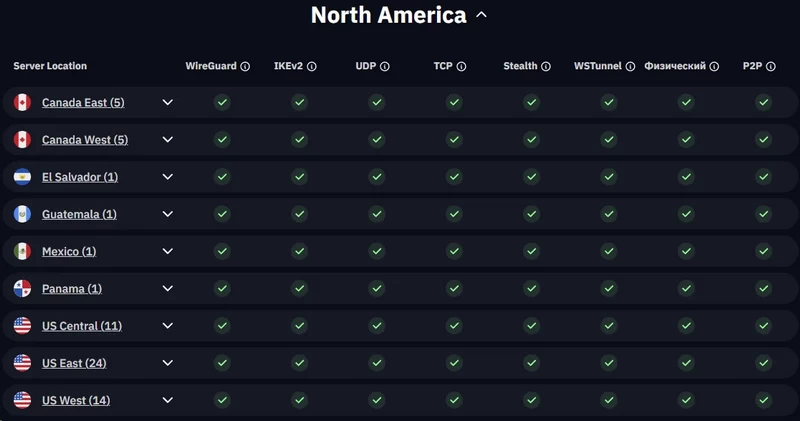Click the Guatemala flag icon
This screenshot has width=800, height=421.
pyautogui.click(x=22, y=214)
